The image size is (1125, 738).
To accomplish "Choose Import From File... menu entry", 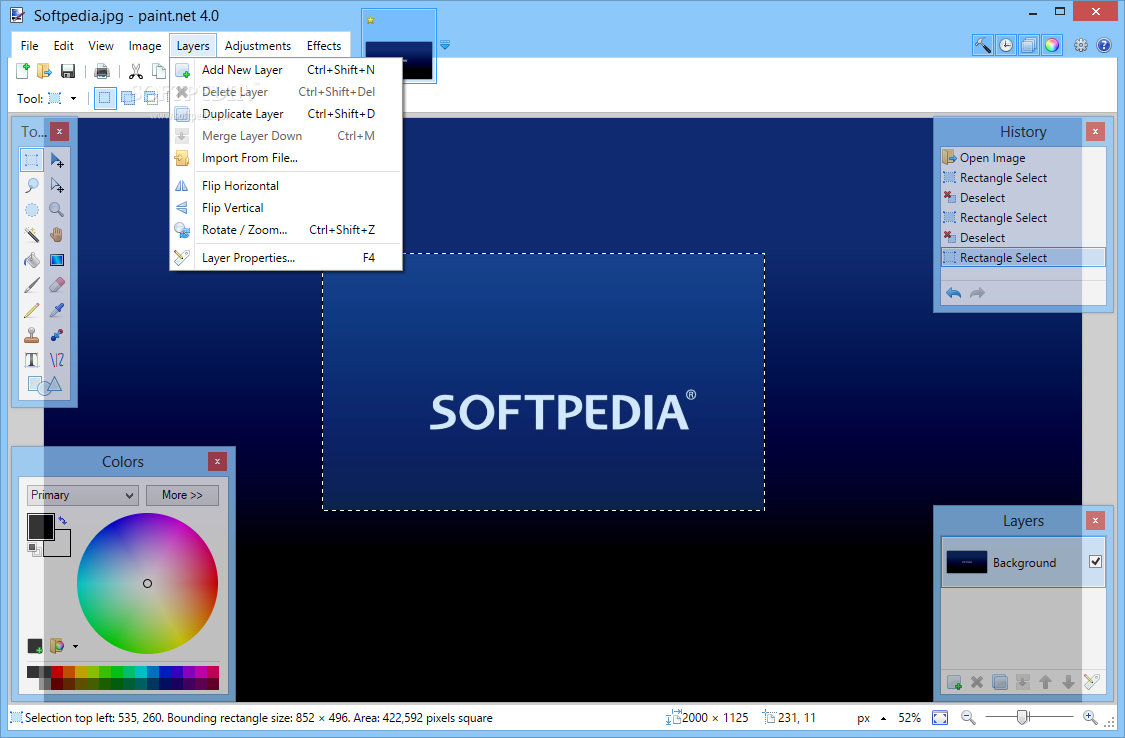I will 286,158.
